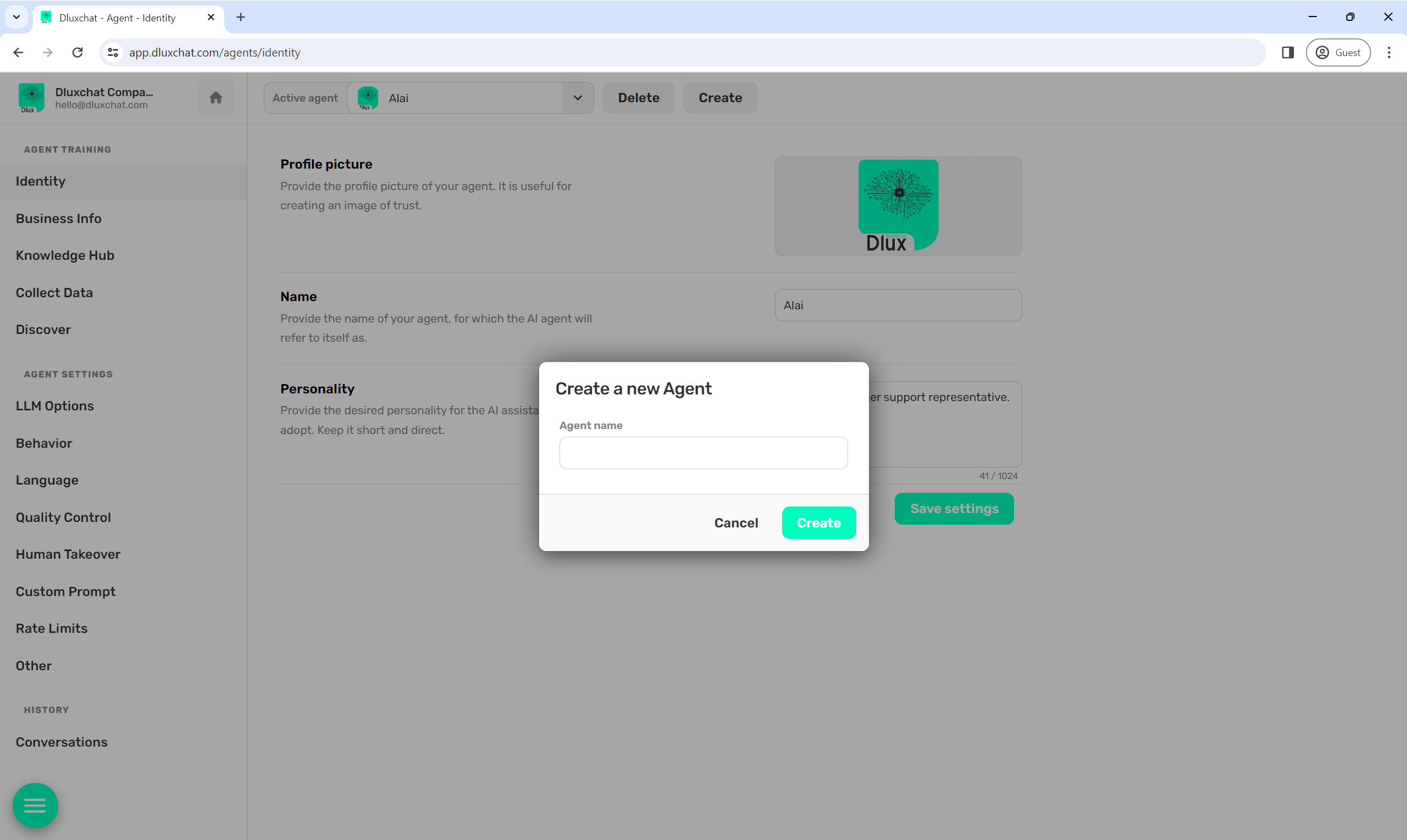This screenshot has height=840, width=1407.
Task: Open a new browser tab
Action: (x=241, y=17)
